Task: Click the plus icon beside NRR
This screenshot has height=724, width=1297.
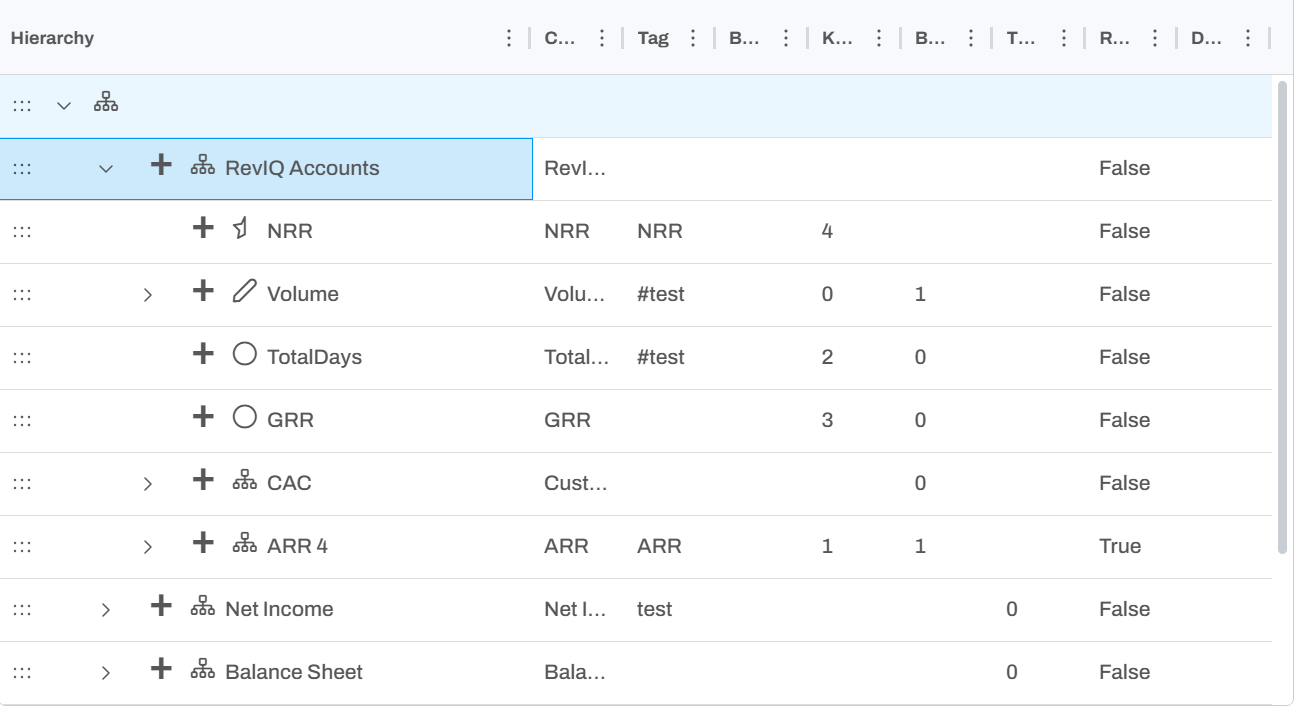Action: (x=203, y=229)
